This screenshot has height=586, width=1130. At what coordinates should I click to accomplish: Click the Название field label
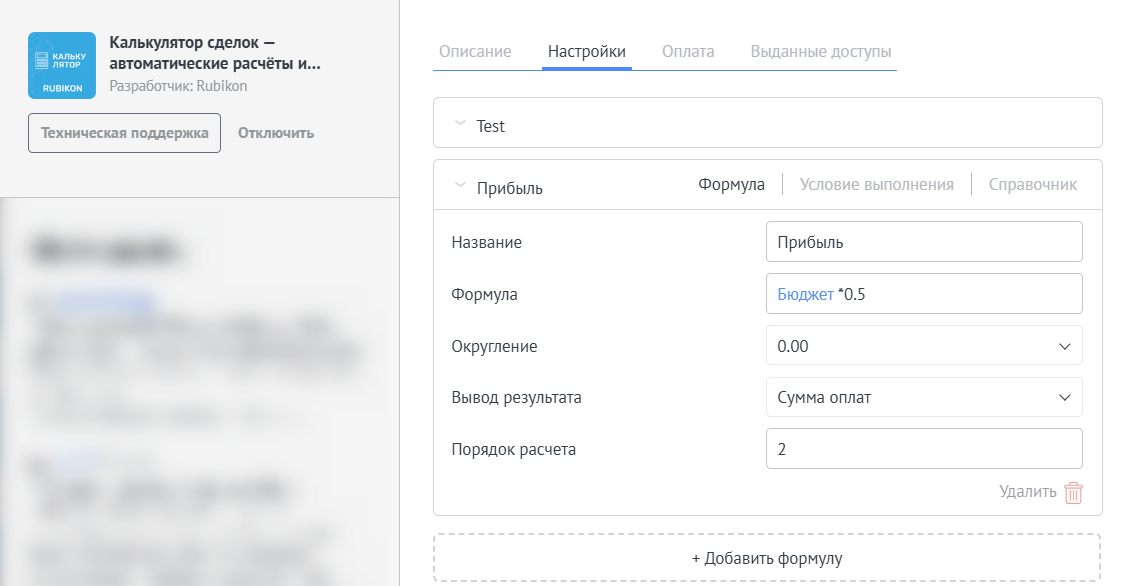(x=486, y=242)
